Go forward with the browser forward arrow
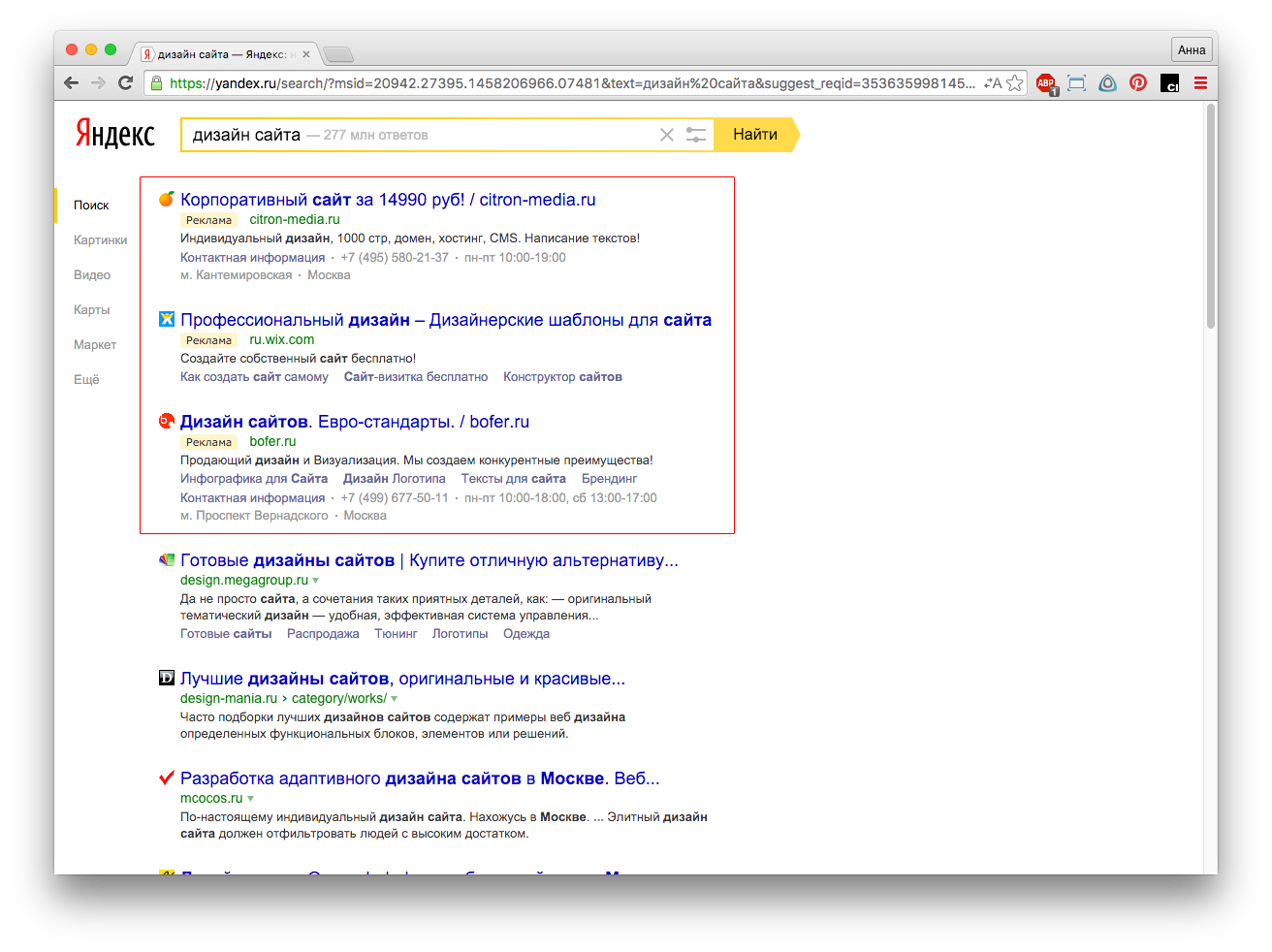1272x952 pixels. point(98,82)
